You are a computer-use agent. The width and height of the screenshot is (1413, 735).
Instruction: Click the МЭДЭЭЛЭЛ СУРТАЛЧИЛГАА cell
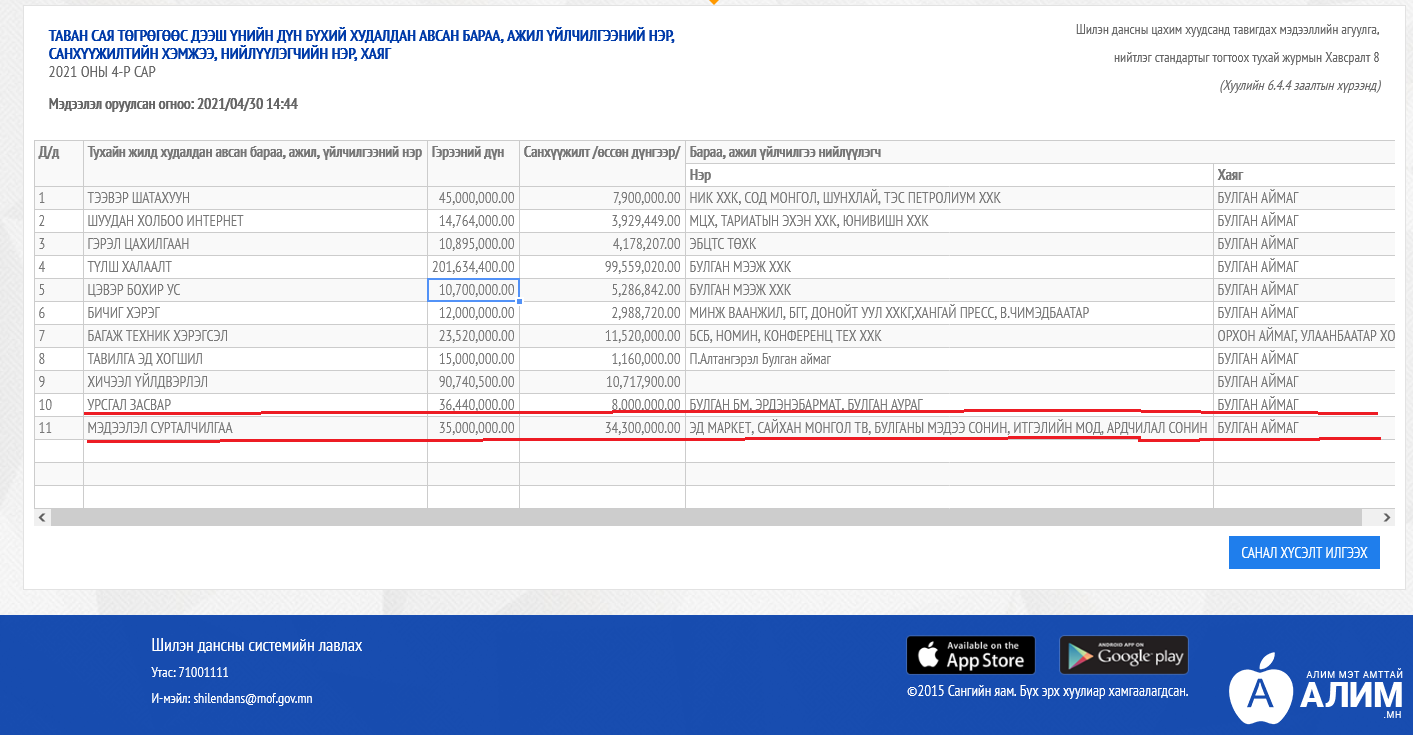tap(256, 428)
